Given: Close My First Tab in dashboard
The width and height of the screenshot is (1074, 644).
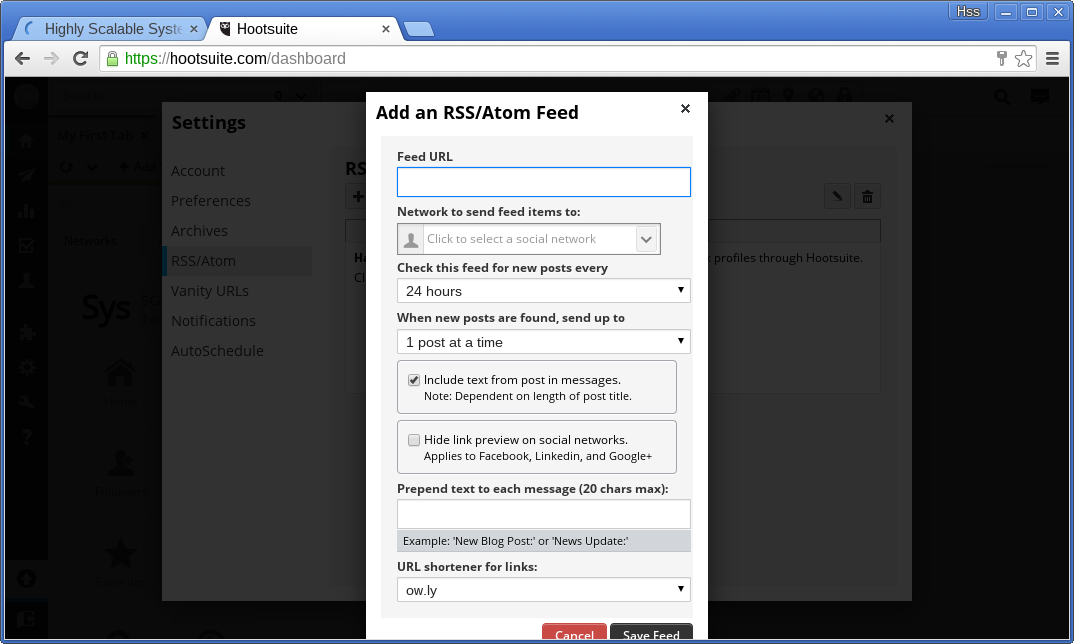Looking at the screenshot, I should (x=144, y=136).
